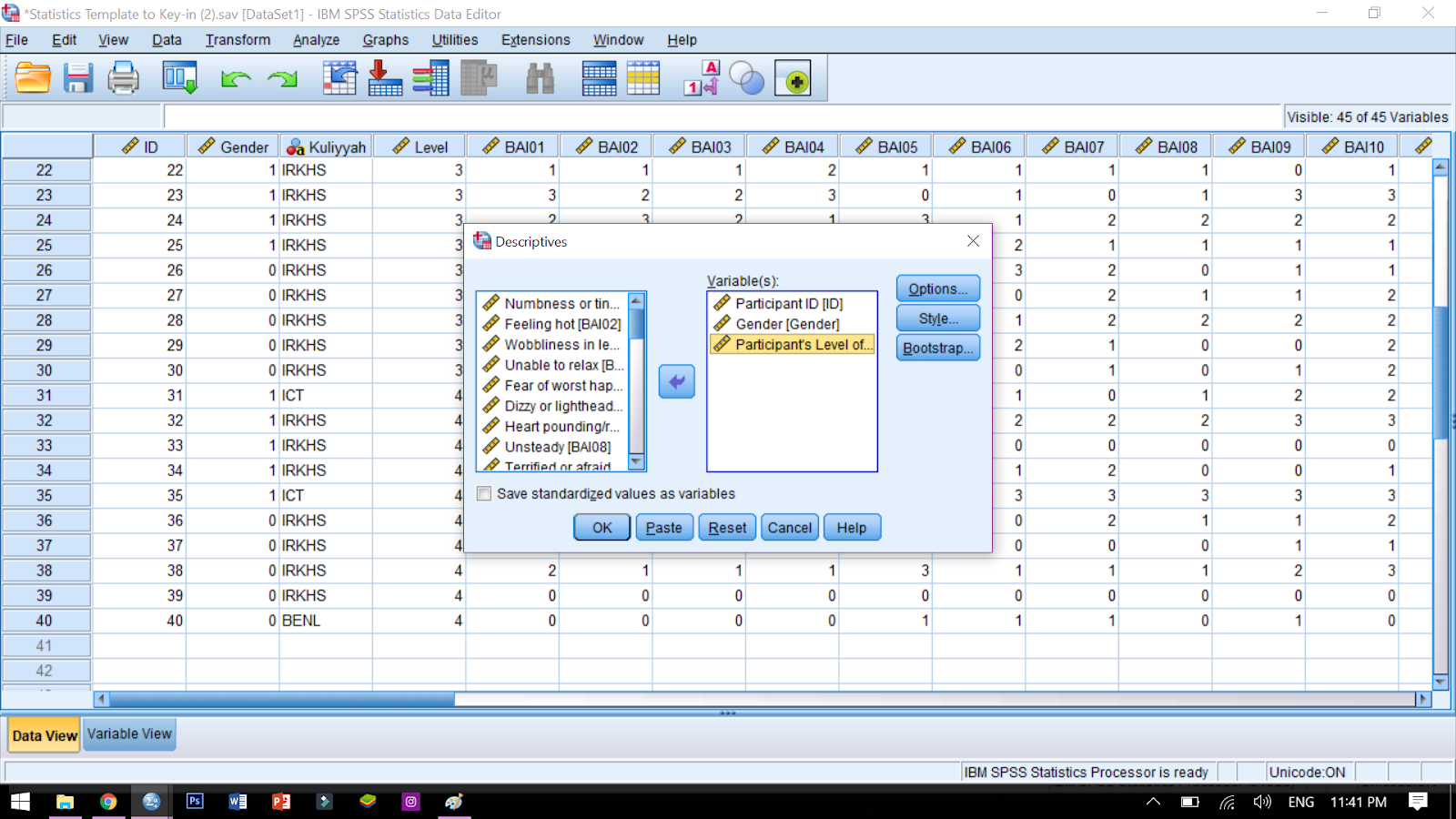The image size is (1456, 819).
Task: Click the horizontal scrollbar right arrow
Action: 1423,699
